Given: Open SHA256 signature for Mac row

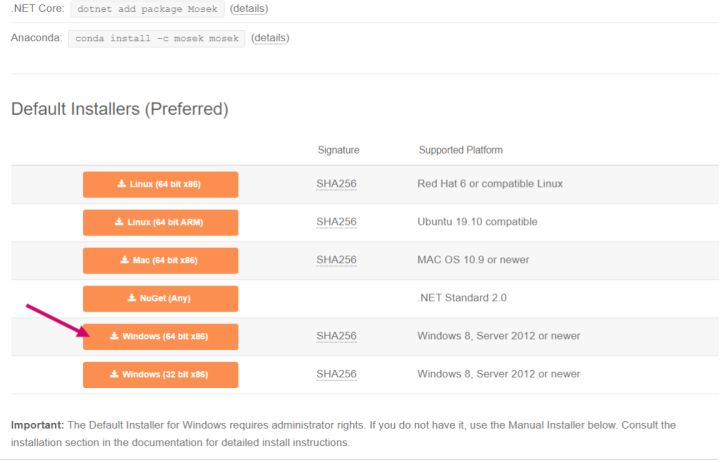Looking at the screenshot, I should tap(336, 260).
